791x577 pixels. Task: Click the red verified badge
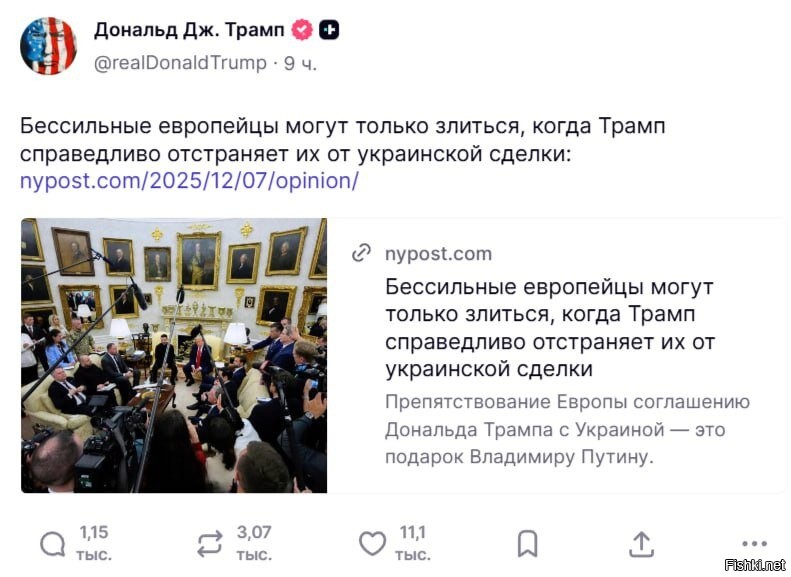click(303, 30)
